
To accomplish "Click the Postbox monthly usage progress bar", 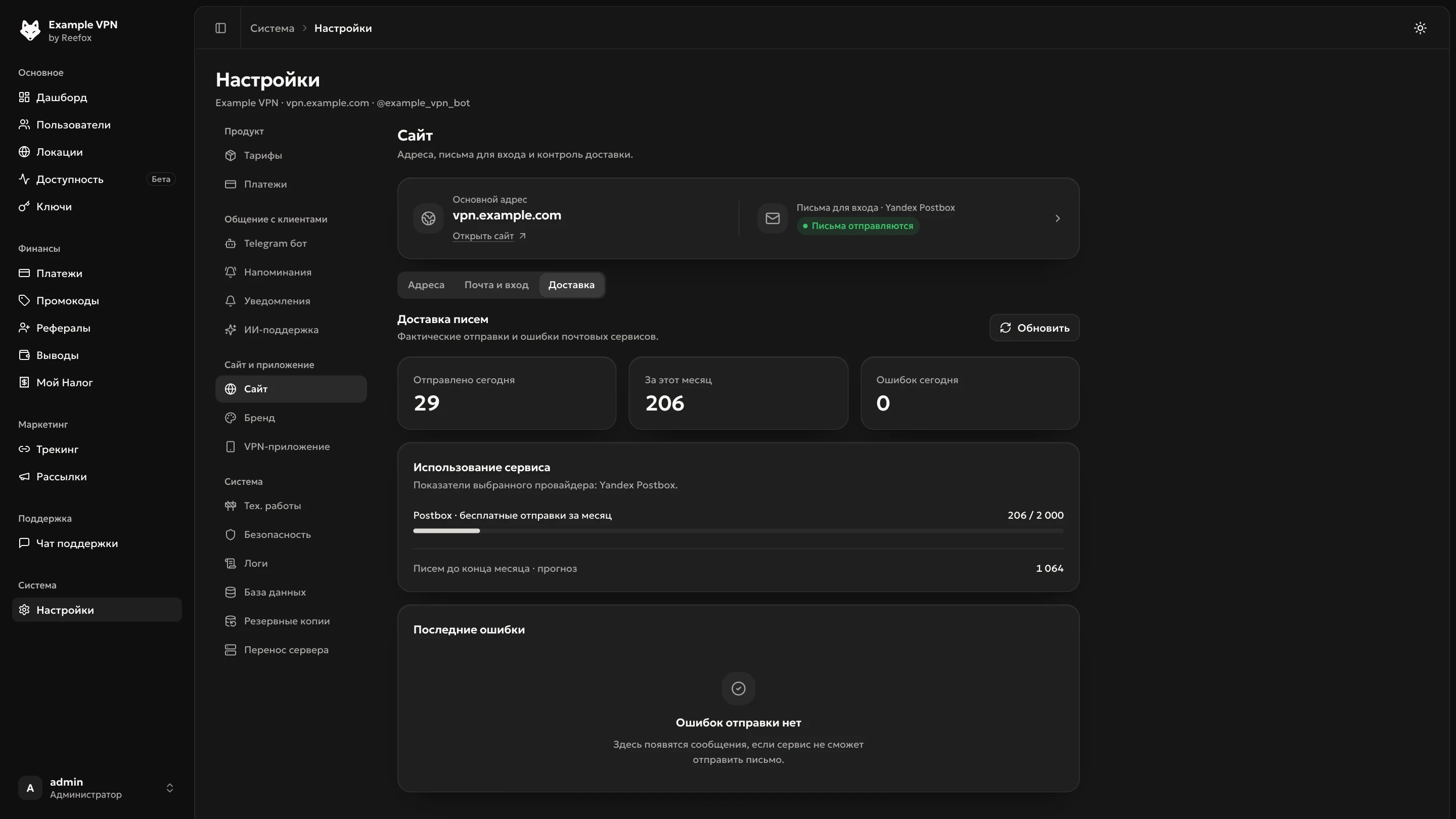I will [x=738, y=531].
